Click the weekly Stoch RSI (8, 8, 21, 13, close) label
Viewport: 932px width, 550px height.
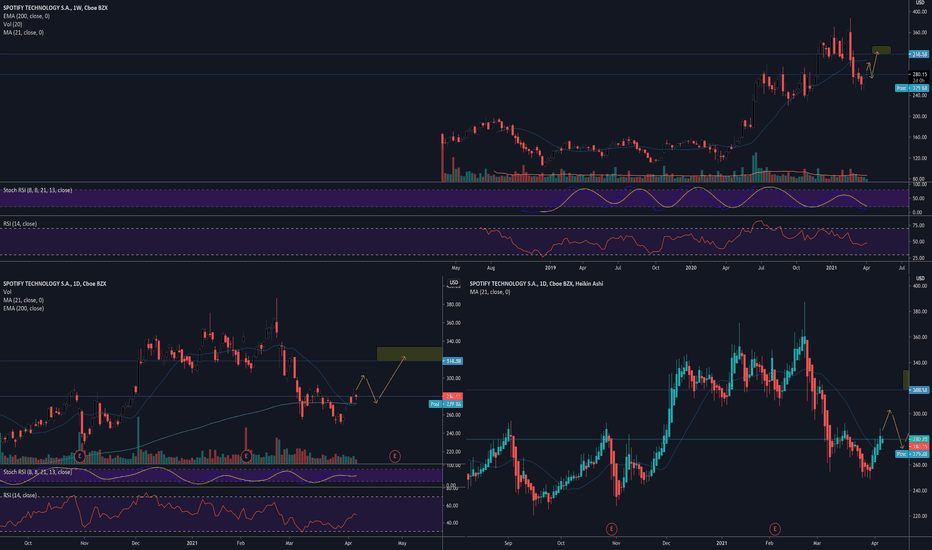(x=37, y=190)
